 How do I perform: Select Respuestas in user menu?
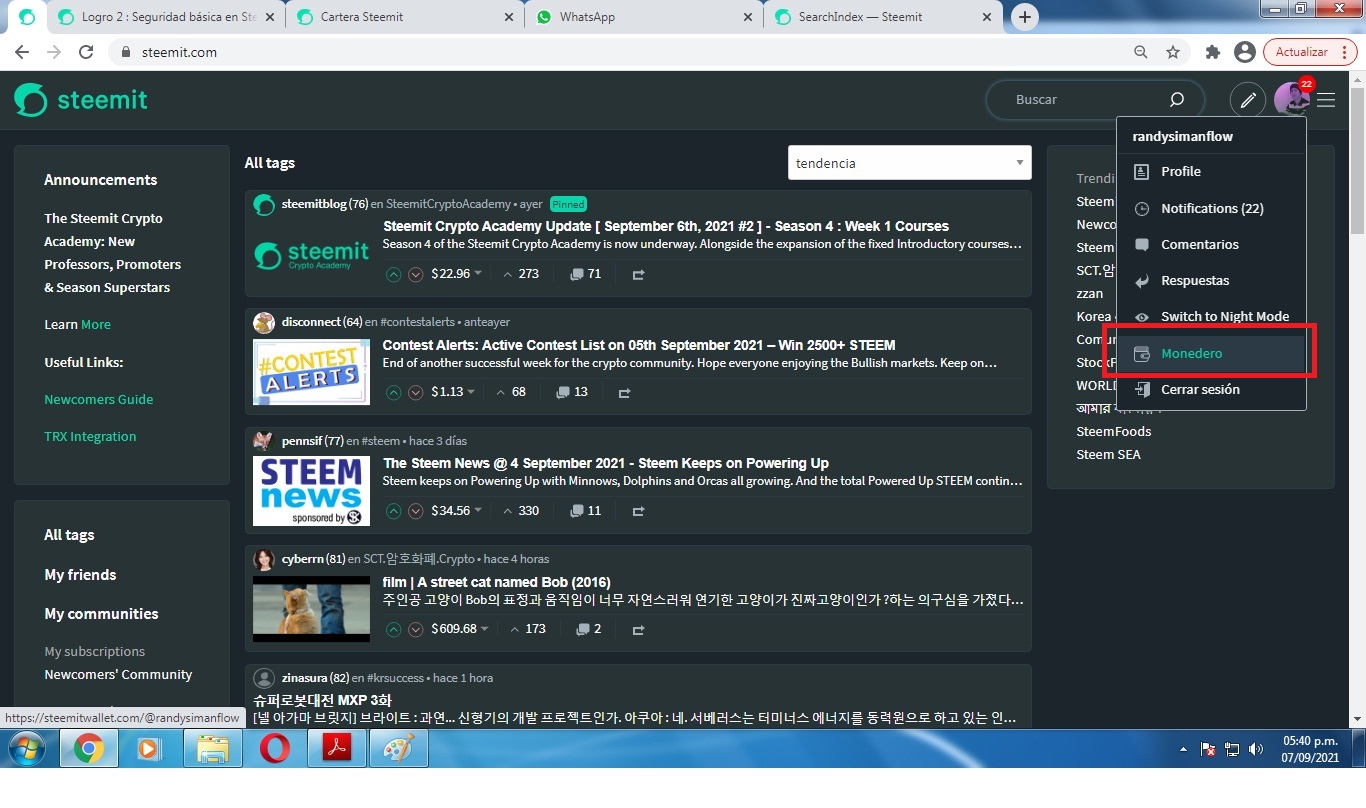pos(1211,281)
